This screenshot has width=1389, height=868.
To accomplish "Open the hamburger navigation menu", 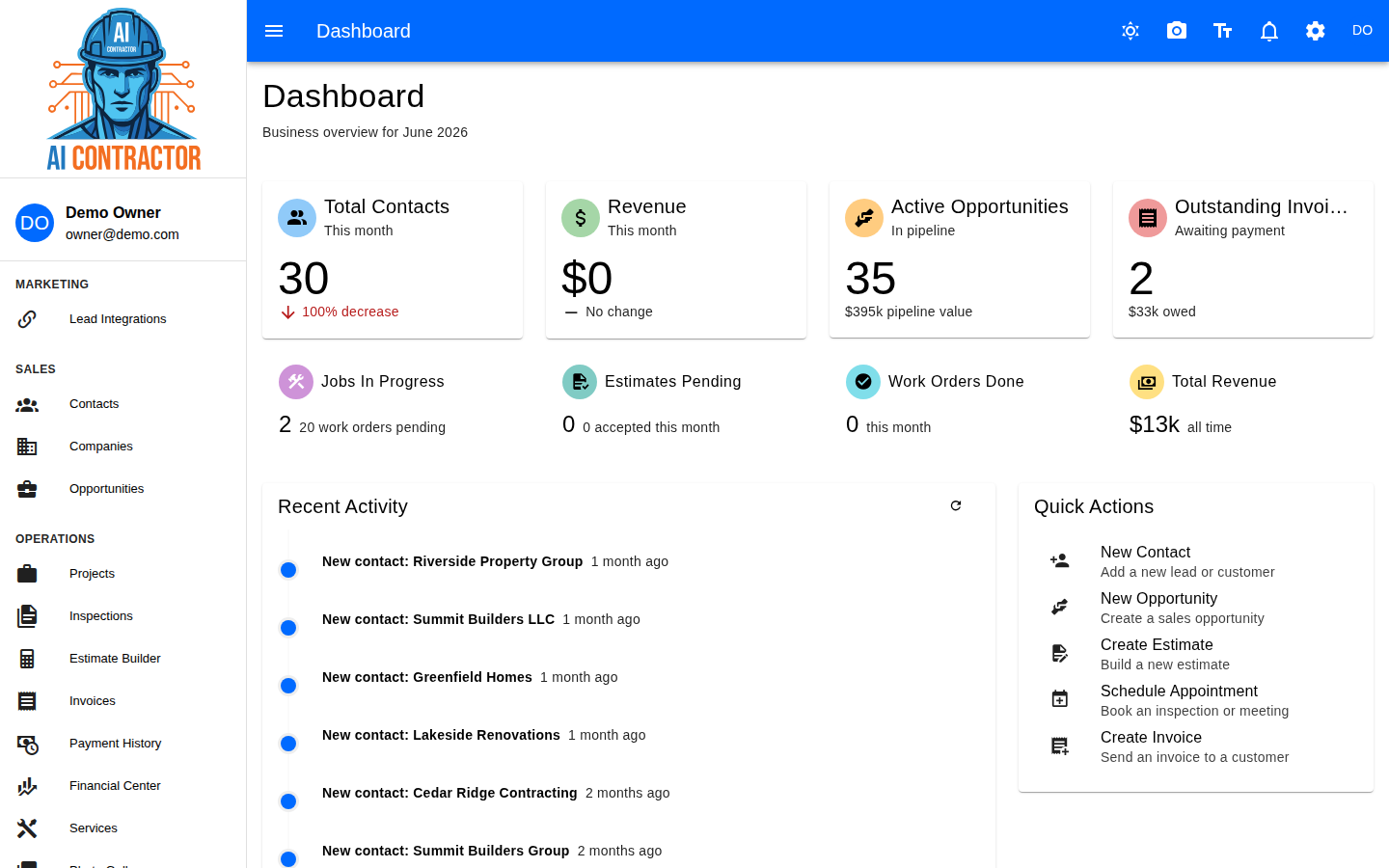I will (x=274, y=31).
